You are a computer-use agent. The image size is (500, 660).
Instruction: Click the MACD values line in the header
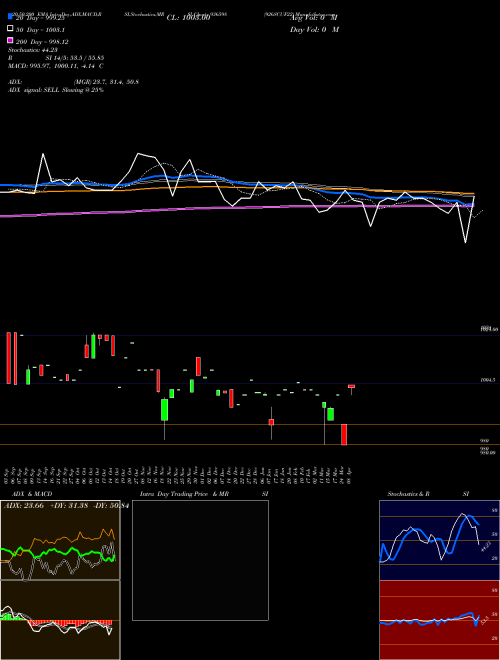click(56, 66)
